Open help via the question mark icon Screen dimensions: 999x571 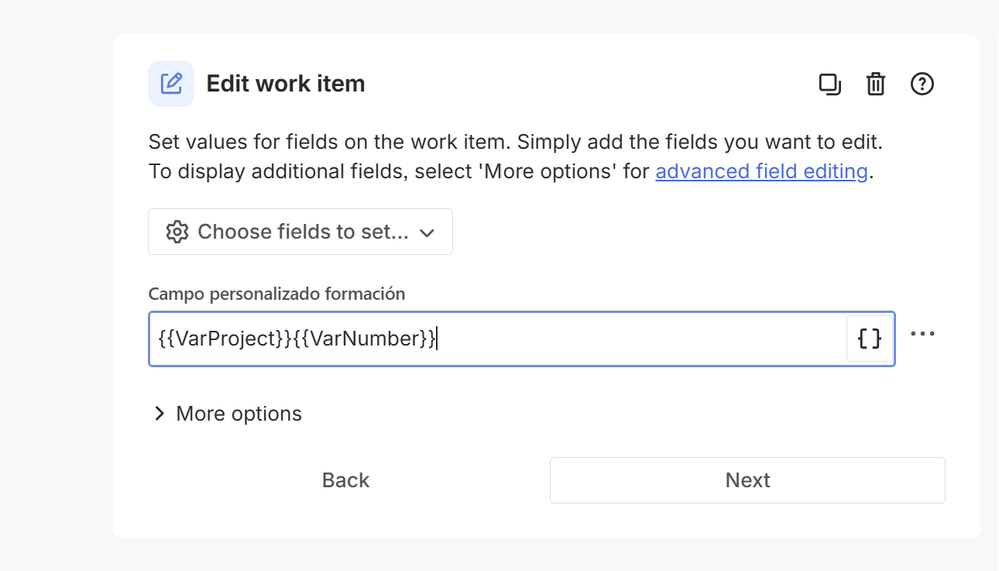click(922, 84)
